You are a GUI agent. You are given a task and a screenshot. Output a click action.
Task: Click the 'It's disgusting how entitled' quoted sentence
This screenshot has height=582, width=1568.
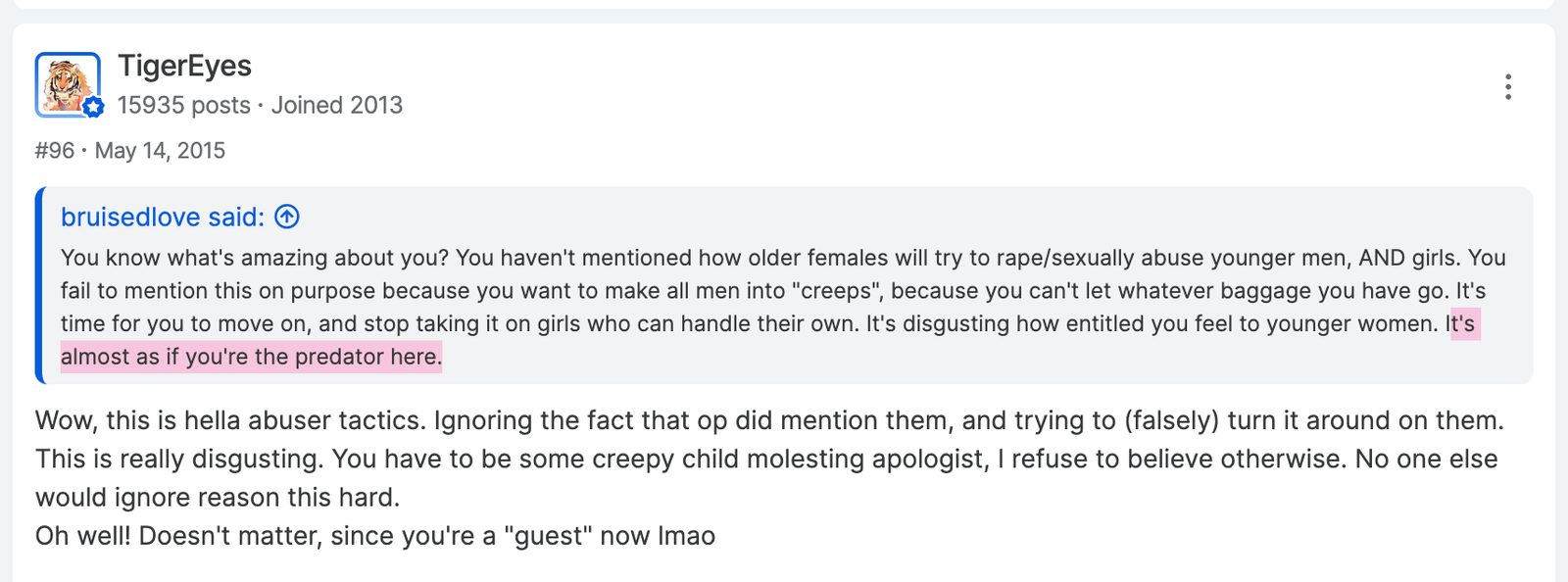click(x=1151, y=323)
